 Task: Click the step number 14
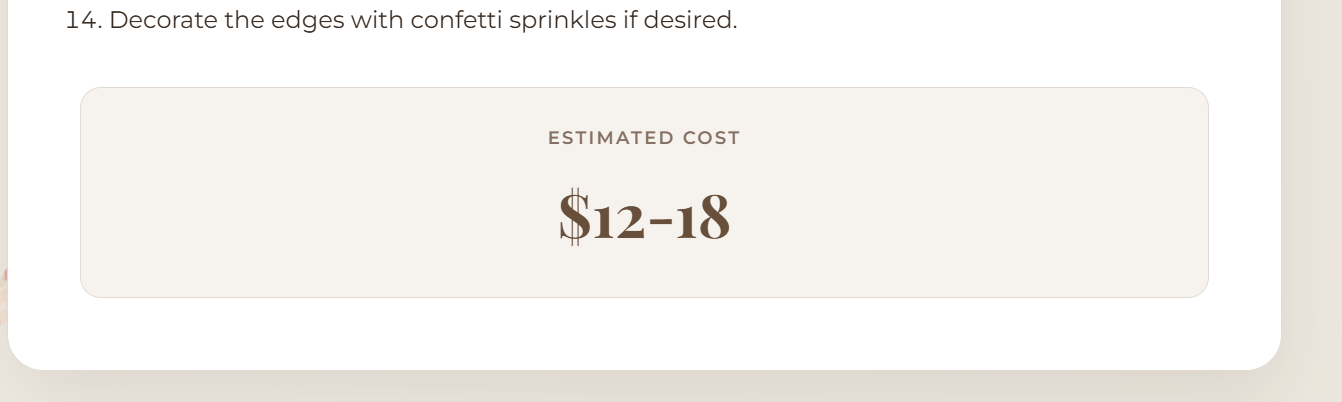pyautogui.click(x=83, y=20)
